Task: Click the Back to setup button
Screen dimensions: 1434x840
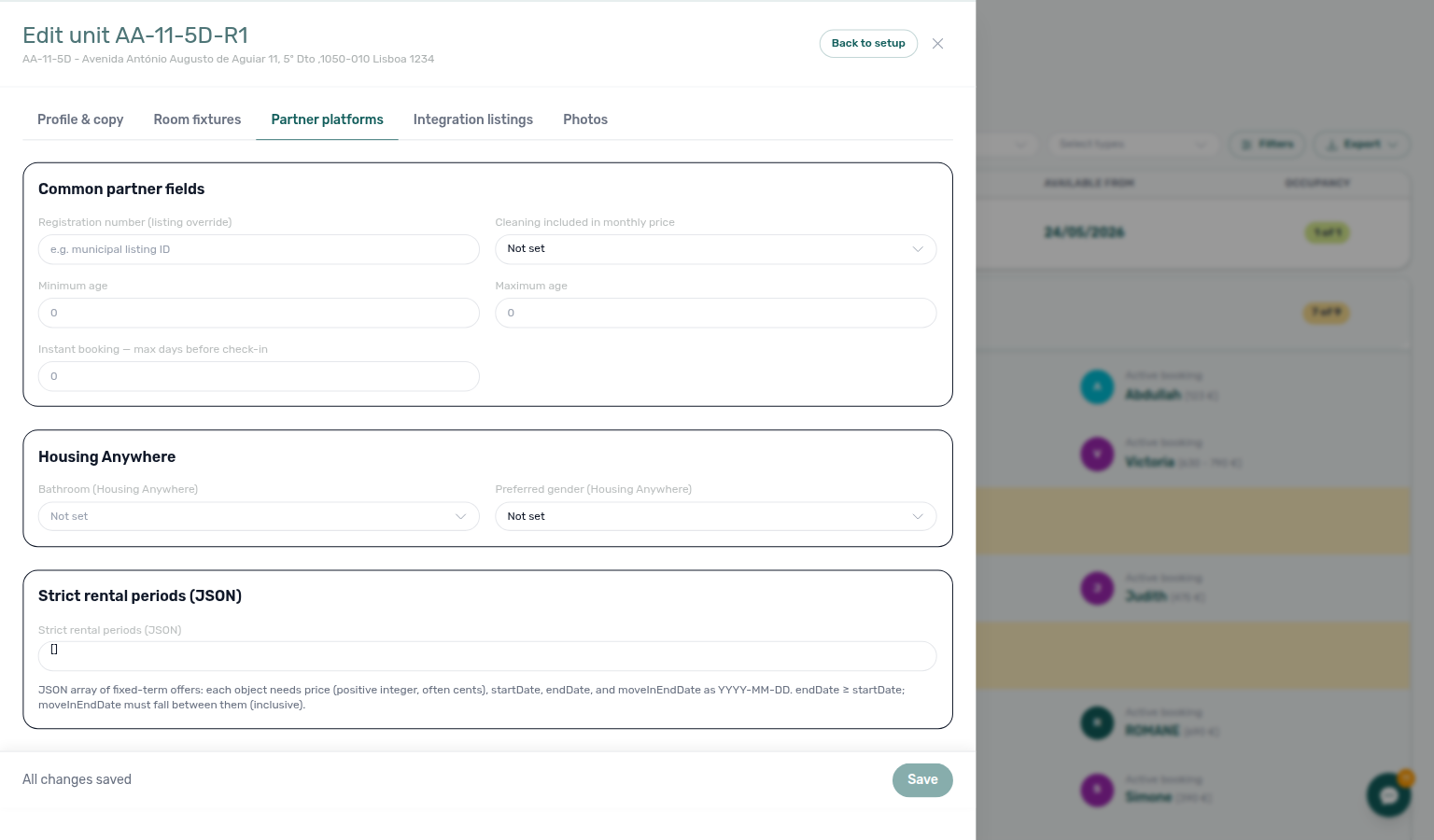Action: (868, 44)
